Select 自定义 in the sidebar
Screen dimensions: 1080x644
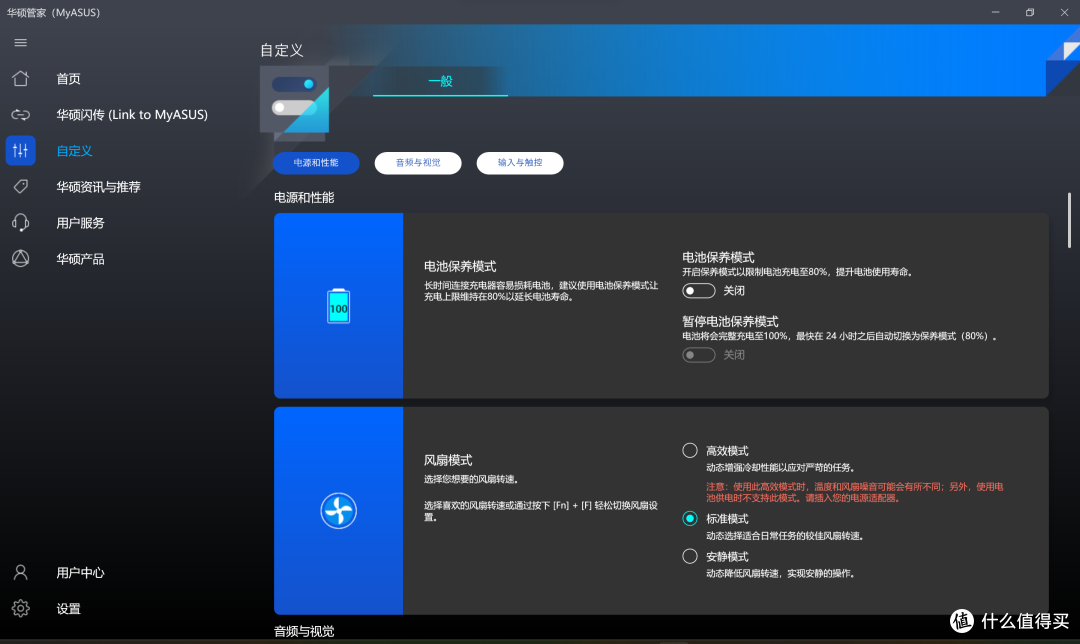click(x=74, y=150)
